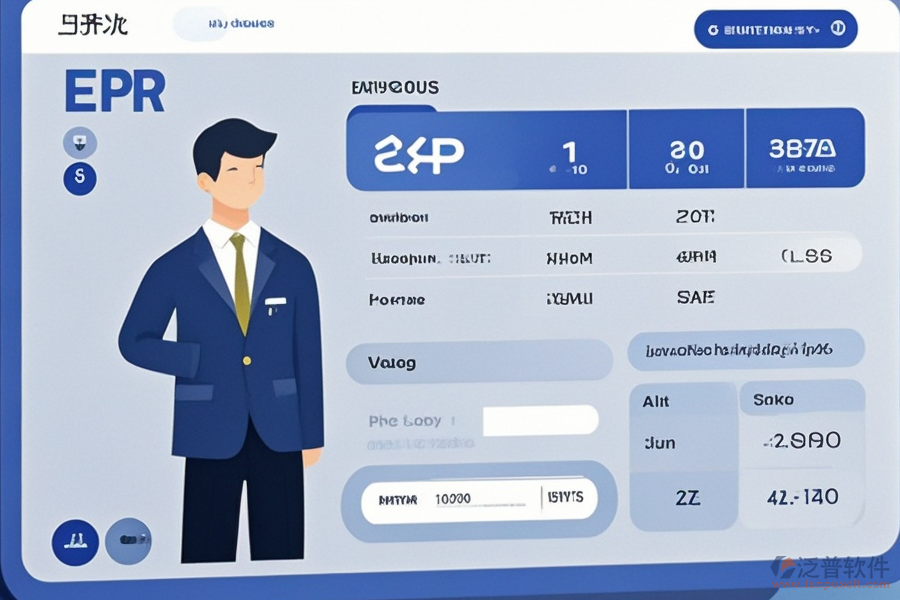Click the 42.-140 value
Screen dimensions: 900x600
coord(802,497)
